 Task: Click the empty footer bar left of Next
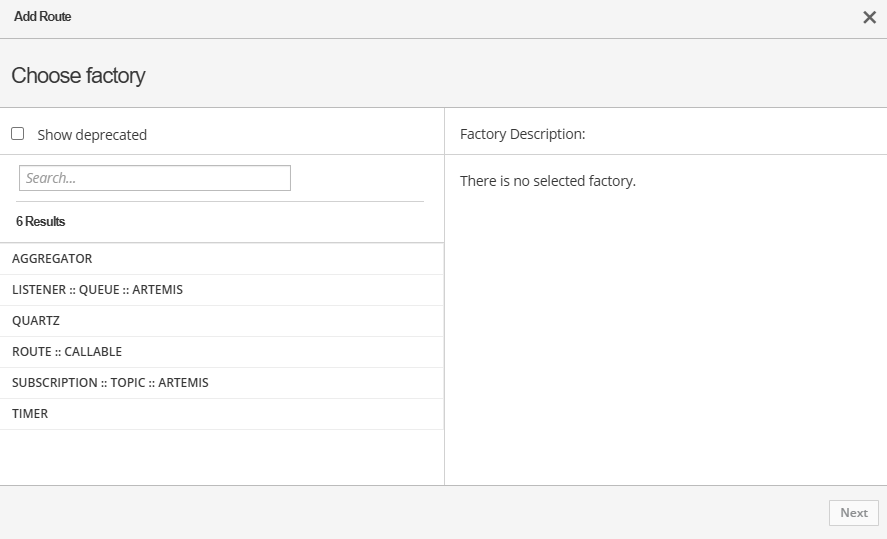click(400, 512)
